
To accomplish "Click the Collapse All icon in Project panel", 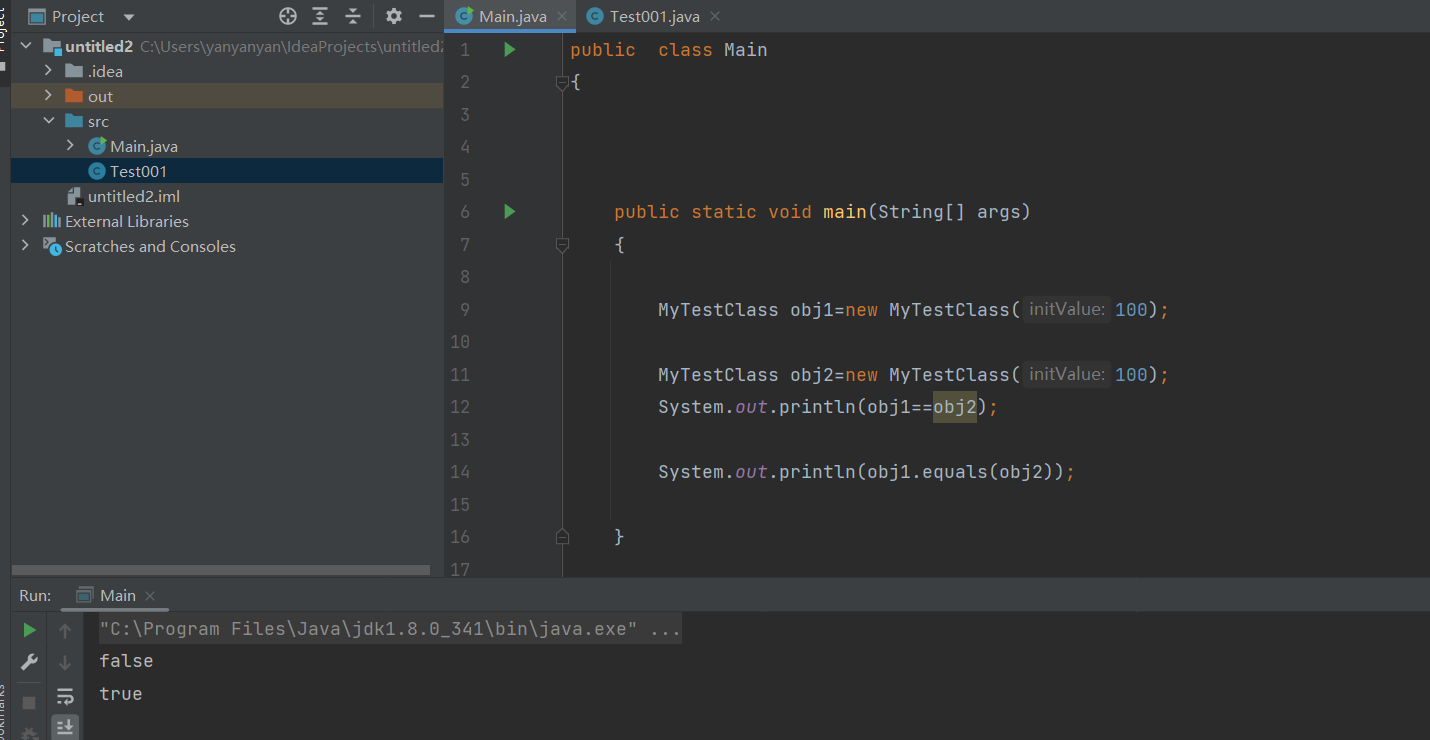I will [x=353, y=16].
